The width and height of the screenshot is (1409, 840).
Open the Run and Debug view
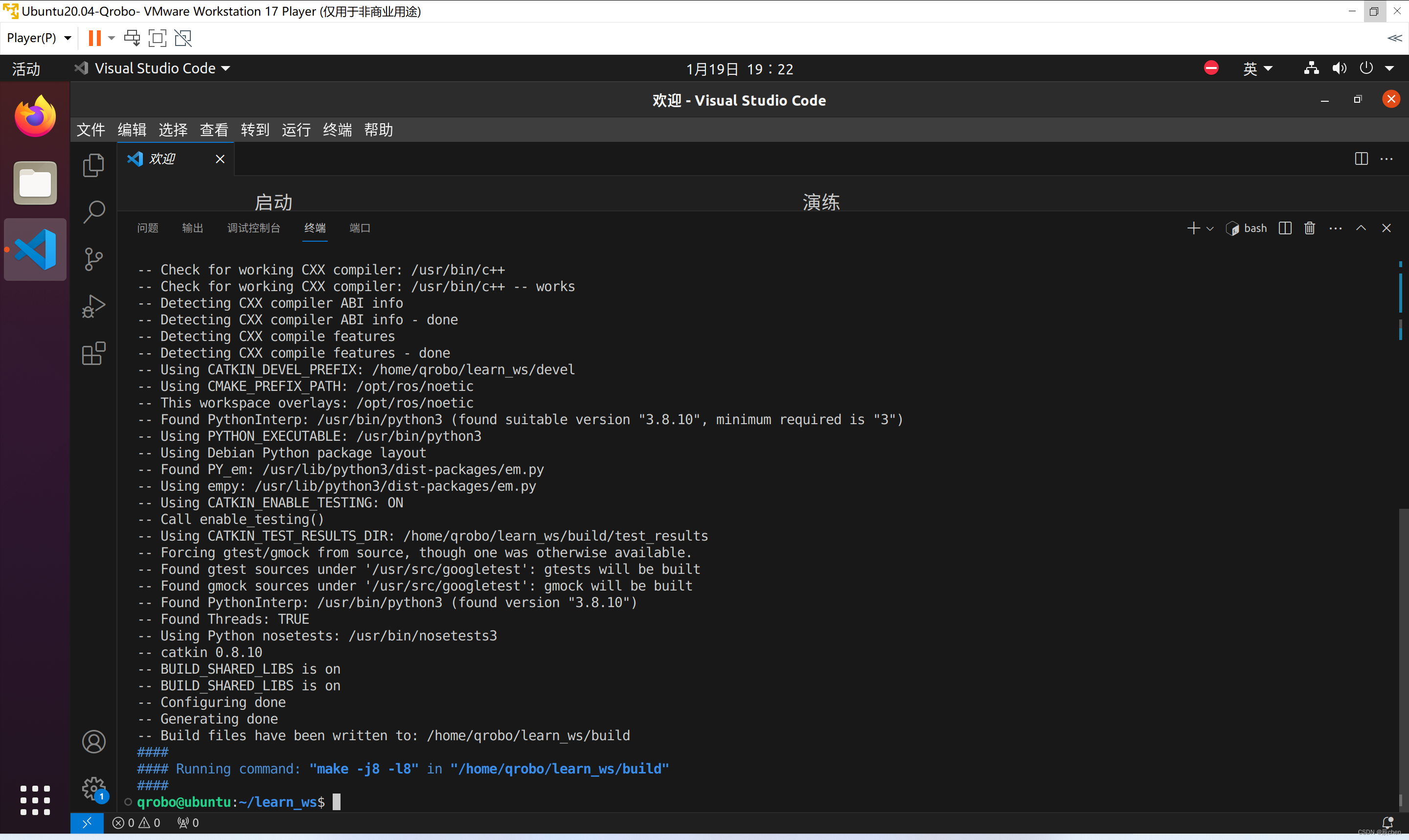tap(93, 306)
